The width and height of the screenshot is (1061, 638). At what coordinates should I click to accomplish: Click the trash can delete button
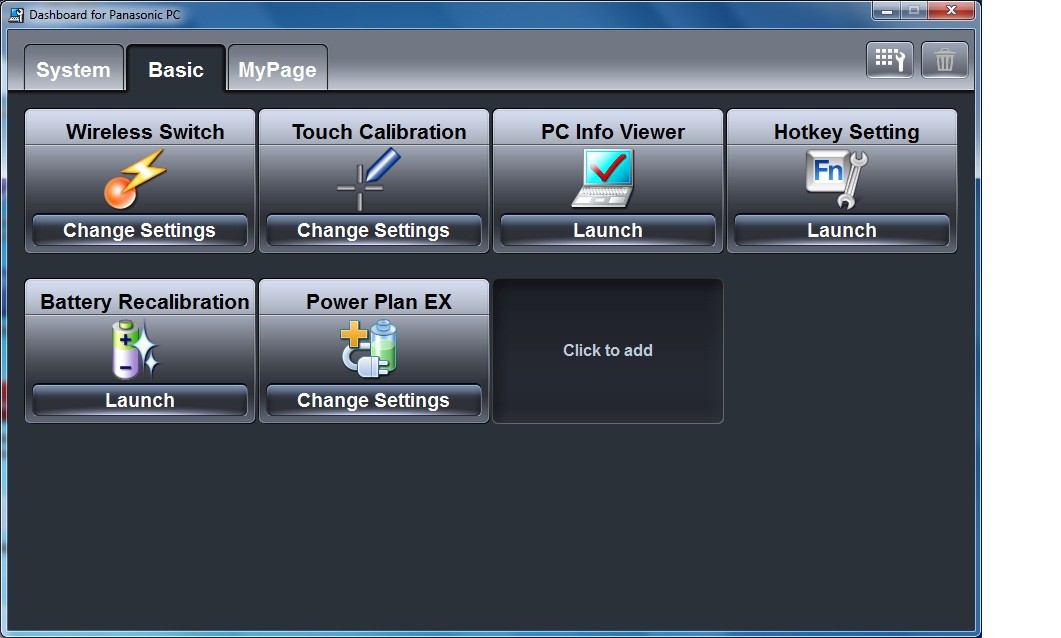945,60
